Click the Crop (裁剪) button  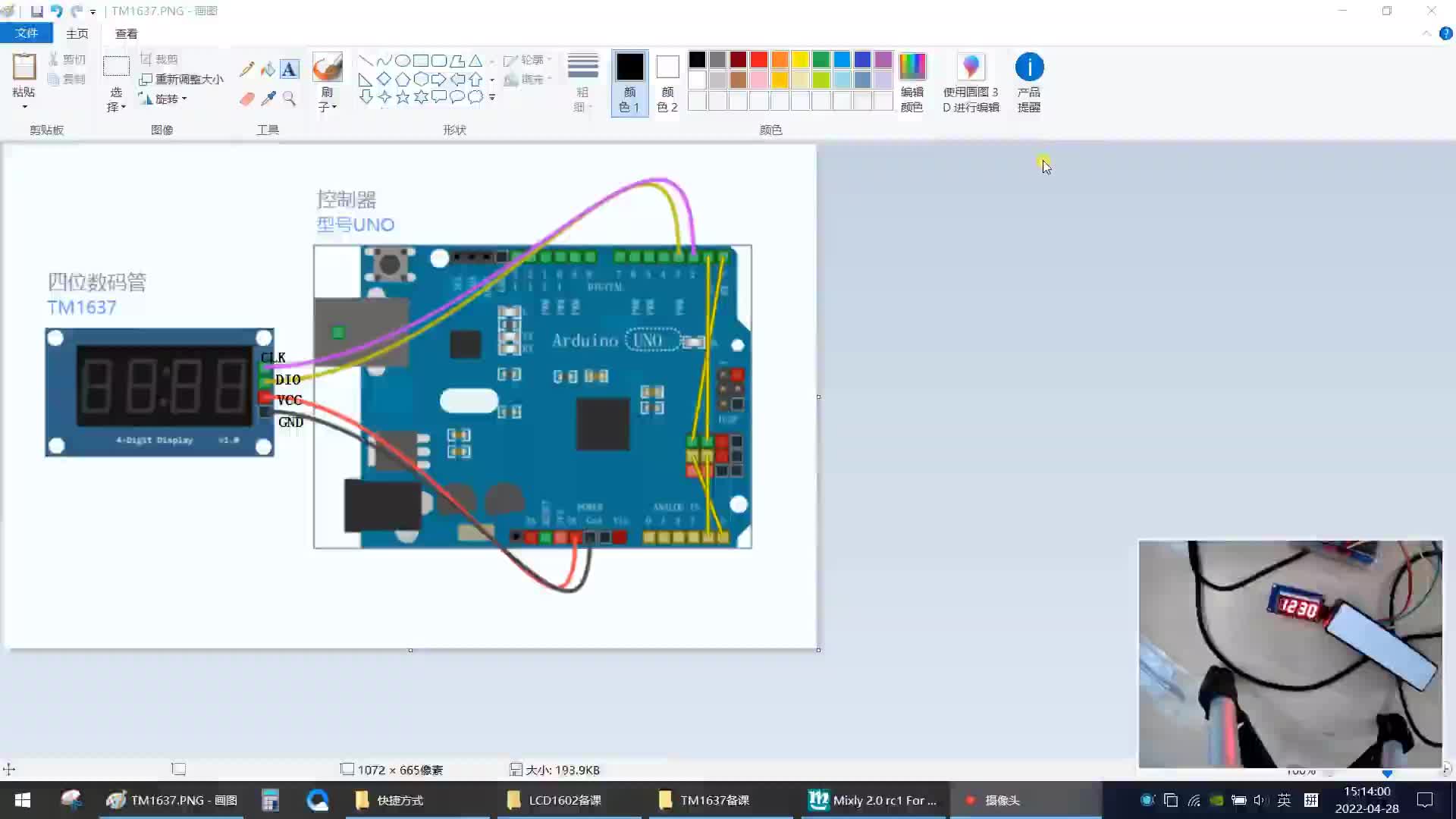(x=159, y=59)
